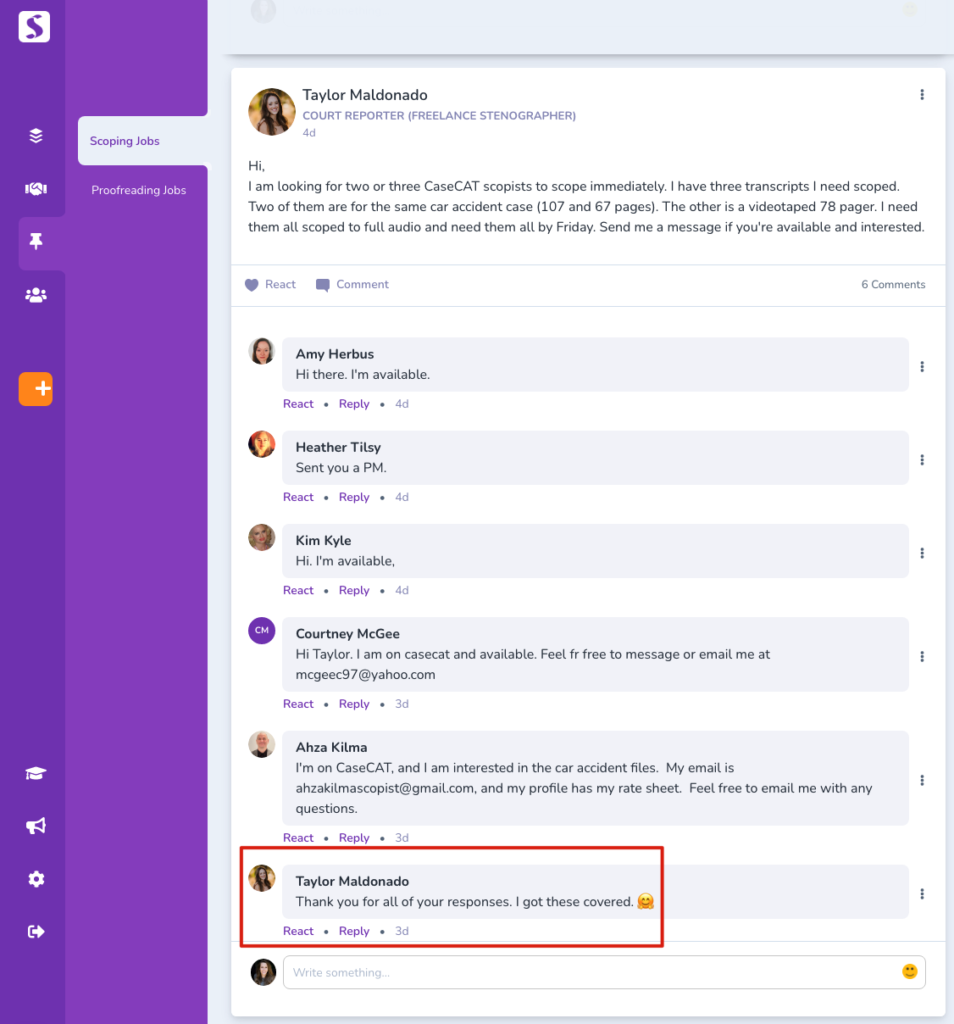Open Ahza Kilma's avatar
The width and height of the screenshot is (954, 1024).
click(x=262, y=744)
